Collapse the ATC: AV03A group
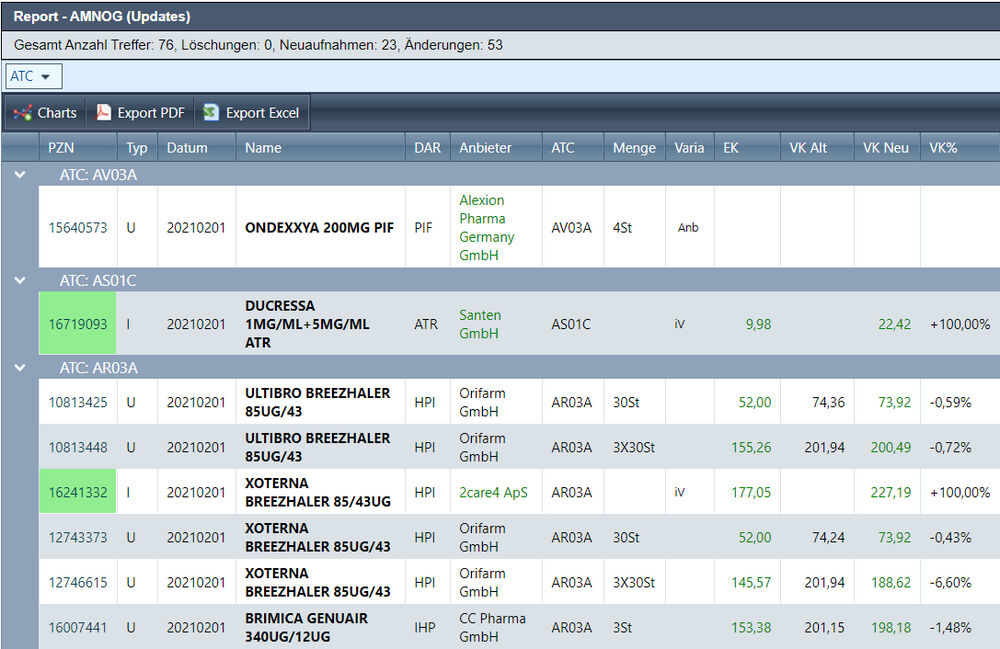Image resolution: width=1000 pixels, height=649 pixels. (20, 175)
